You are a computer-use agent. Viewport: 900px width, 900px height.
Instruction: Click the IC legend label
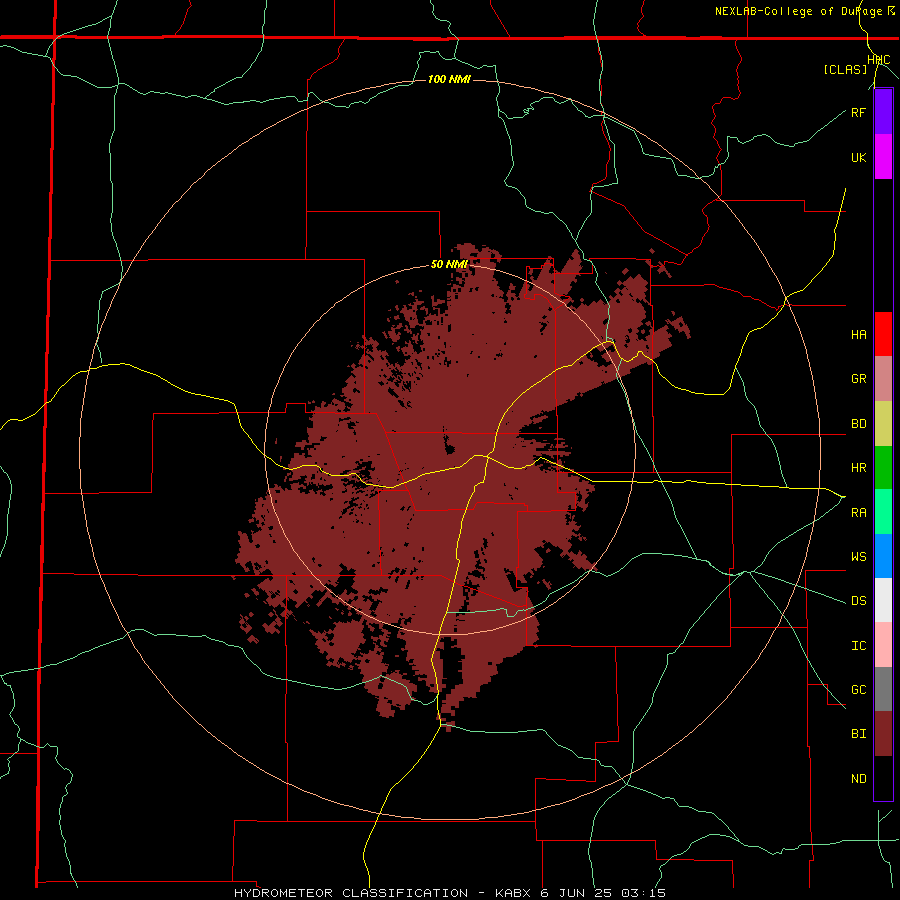point(858,645)
